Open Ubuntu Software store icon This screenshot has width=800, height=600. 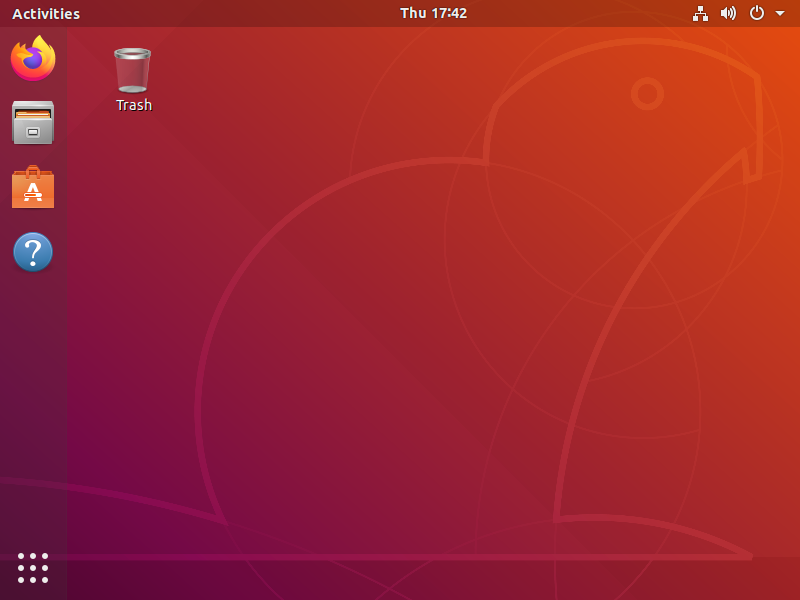33,187
